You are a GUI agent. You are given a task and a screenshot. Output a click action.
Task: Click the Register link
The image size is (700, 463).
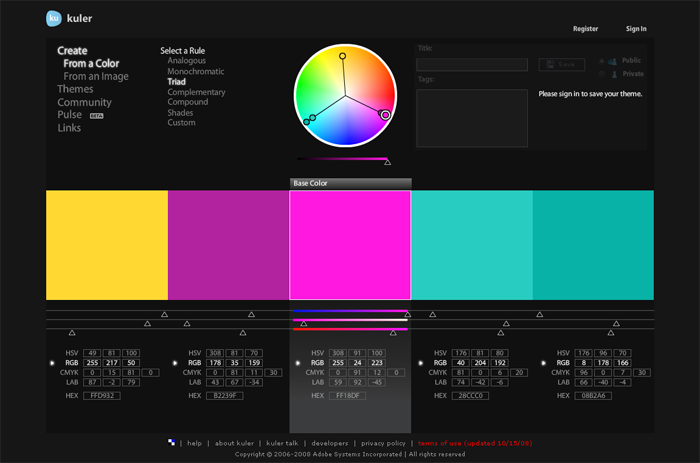click(x=585, y=29)
